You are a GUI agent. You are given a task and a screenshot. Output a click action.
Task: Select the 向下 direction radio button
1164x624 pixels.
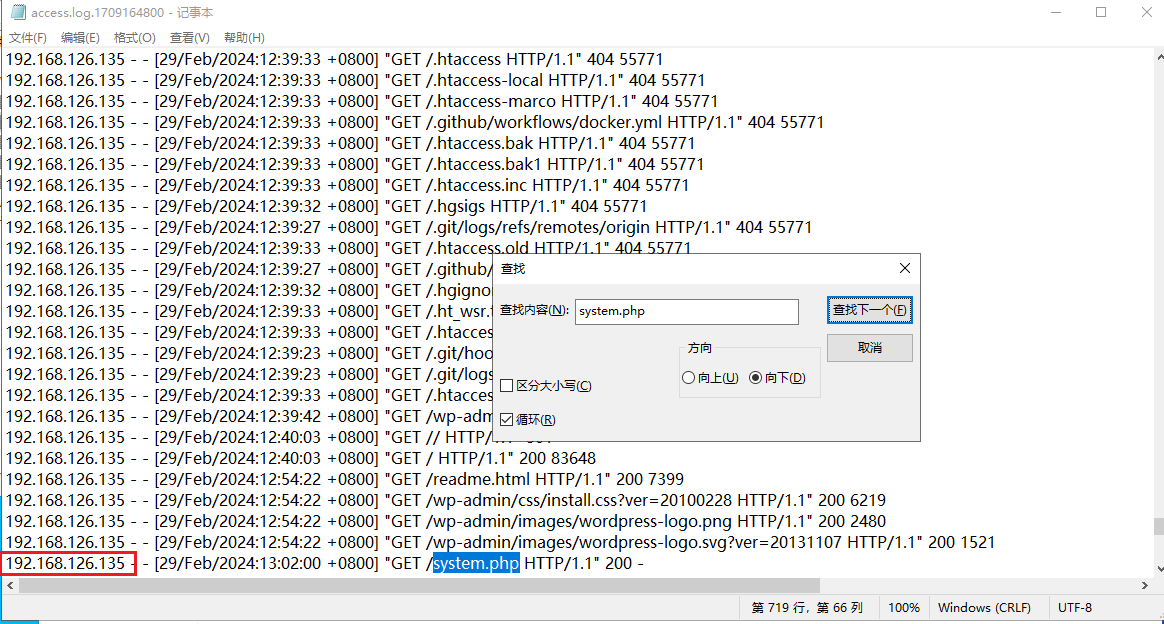click(755, 378)
